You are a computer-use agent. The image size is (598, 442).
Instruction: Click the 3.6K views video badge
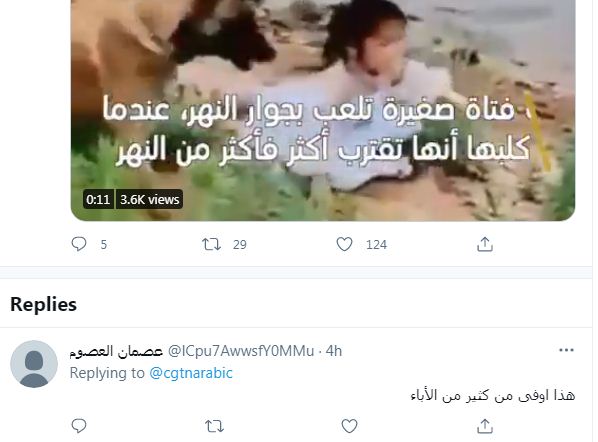pos(150,199)
